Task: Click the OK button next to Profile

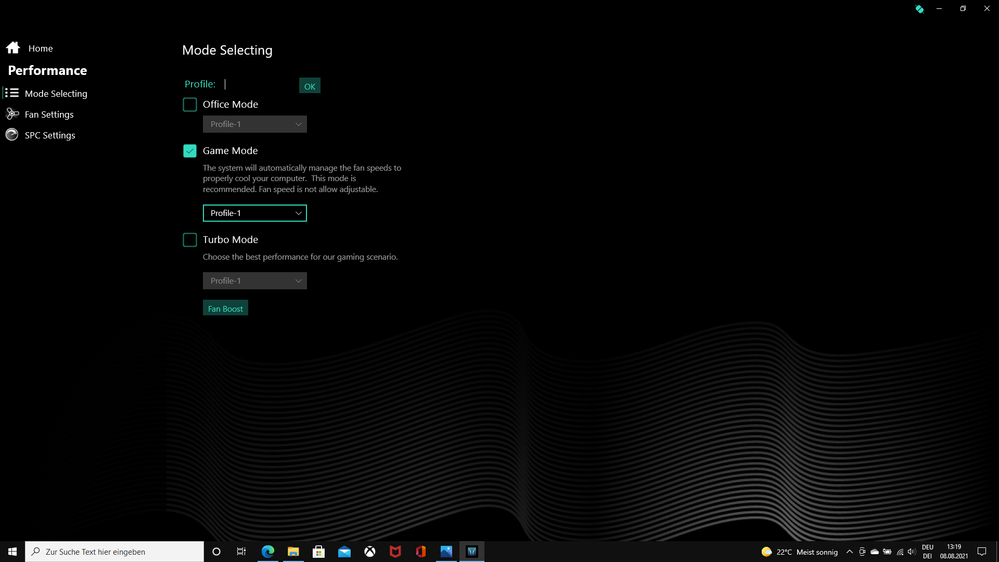Action: [x=310, y=86]
